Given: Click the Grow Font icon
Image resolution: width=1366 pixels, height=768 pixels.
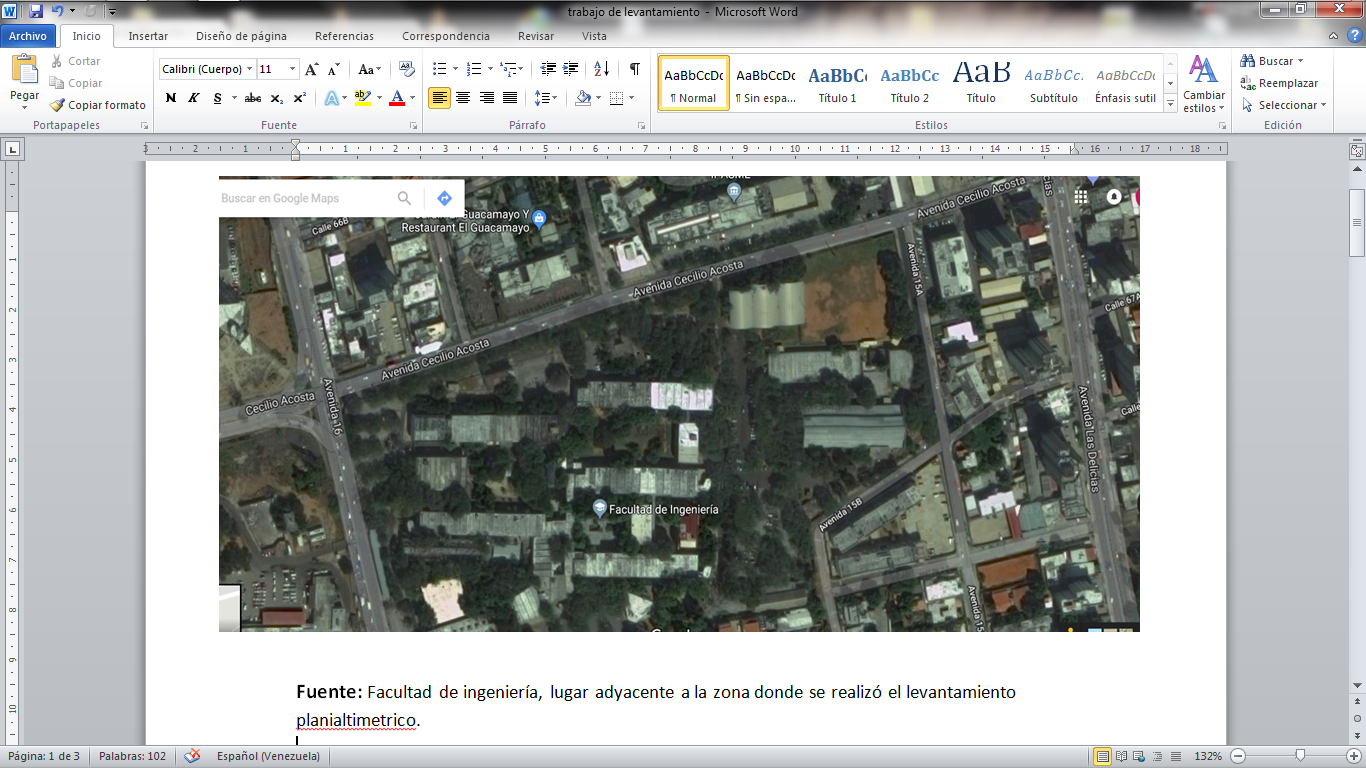Looking at the screenshot, I should pos(312,69).
